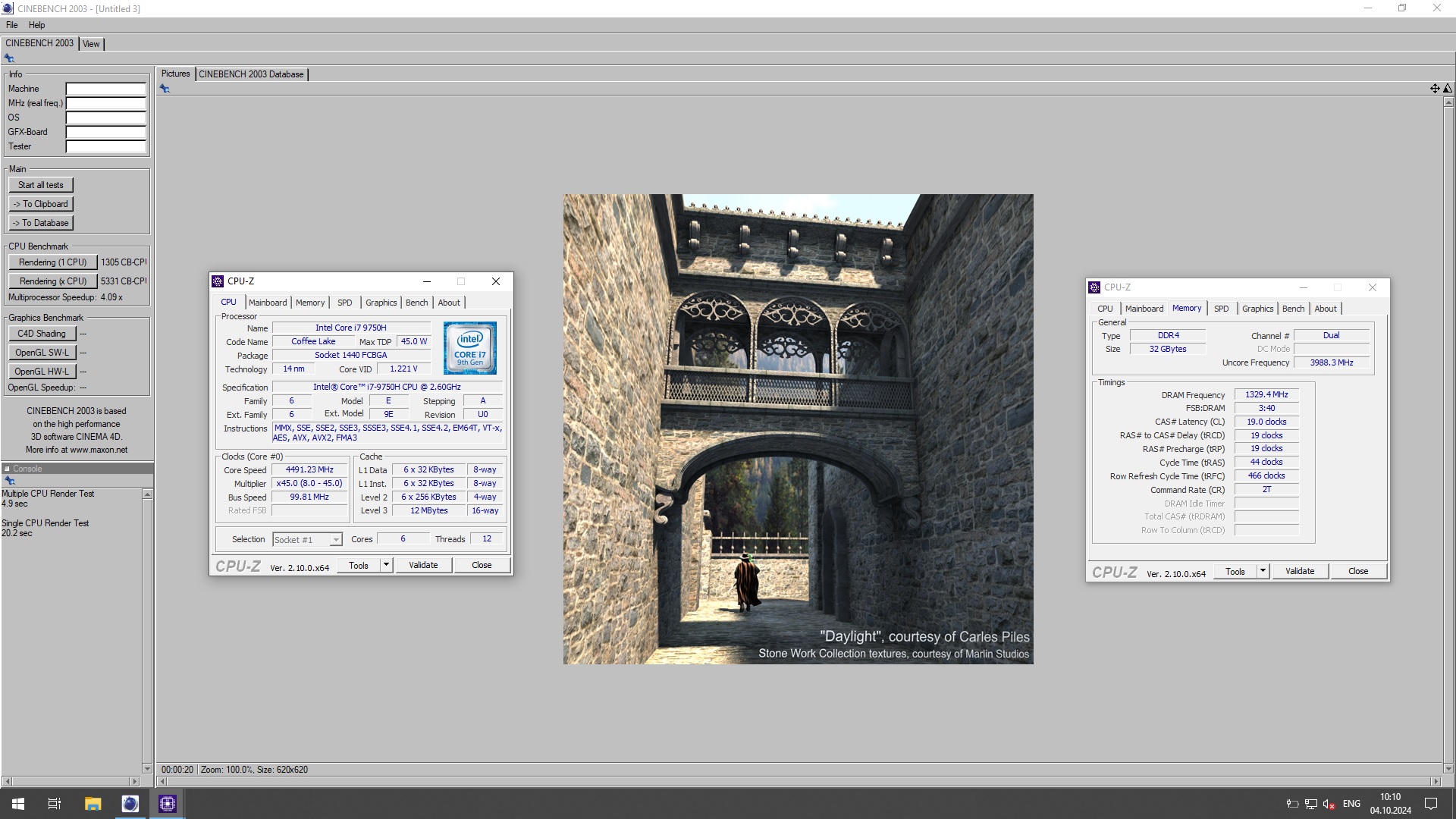Open the File menu
The height and width of the screenshot is (819, 1456).
click(x=12, y=25)
